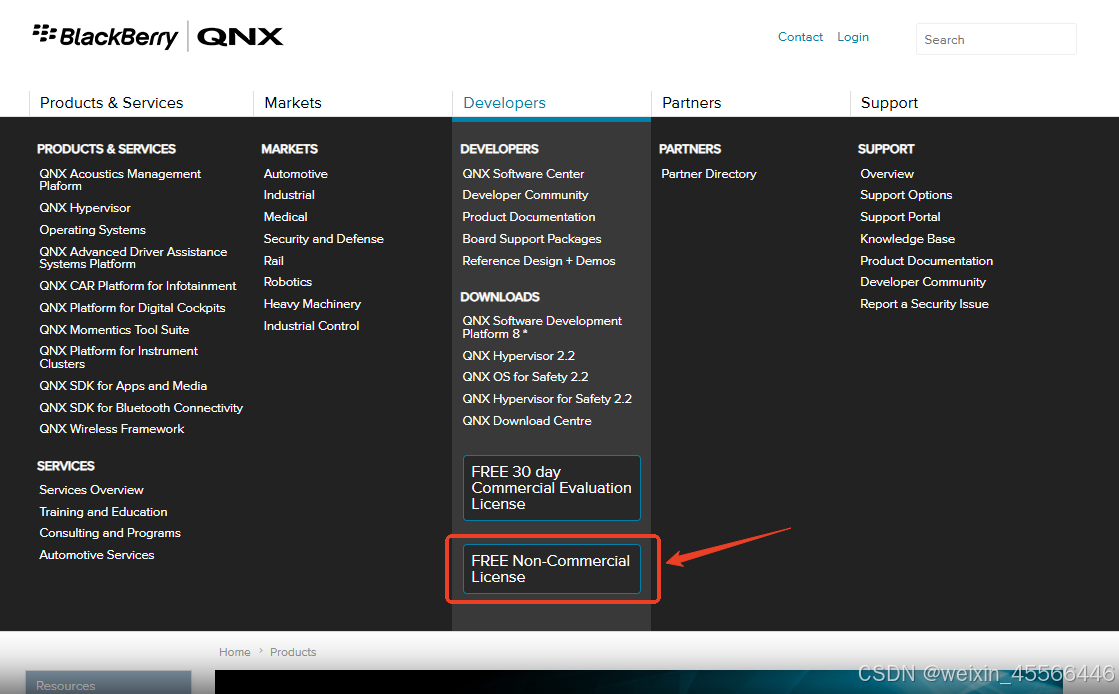Open Knowledge Base
The image size is (1119, 694).
pyautogui.click(x=907, y=238)
